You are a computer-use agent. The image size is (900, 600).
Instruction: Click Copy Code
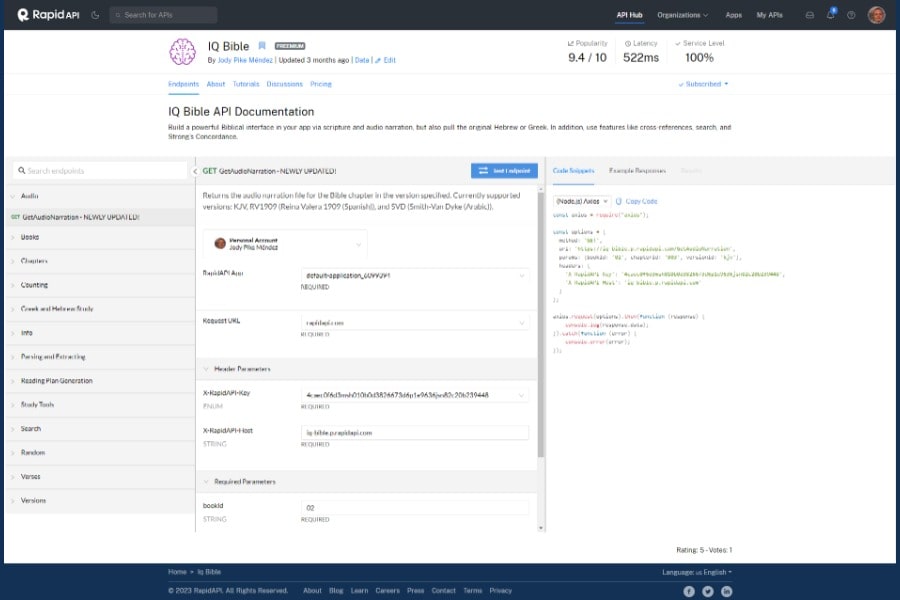click(x=637, y=202)
